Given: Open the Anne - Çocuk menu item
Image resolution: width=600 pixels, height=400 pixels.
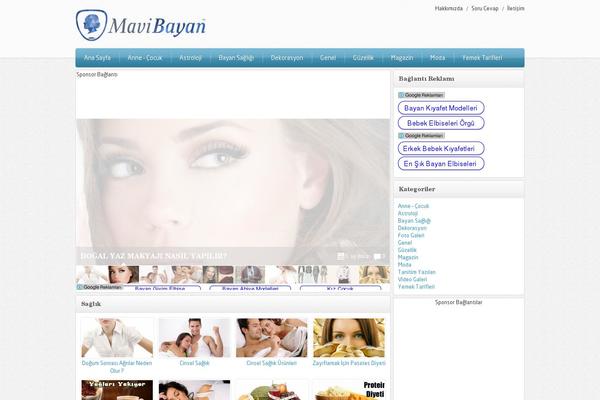Looking at the screenshot, I should pos(145,58).
